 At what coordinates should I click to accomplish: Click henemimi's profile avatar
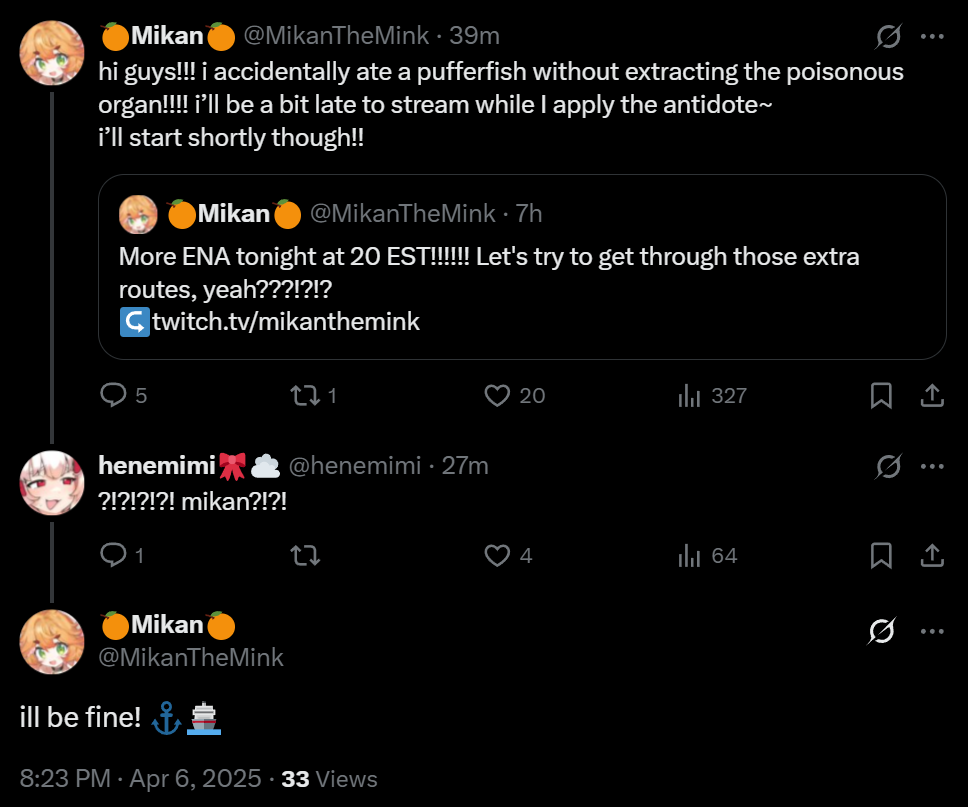click(52, 482)
